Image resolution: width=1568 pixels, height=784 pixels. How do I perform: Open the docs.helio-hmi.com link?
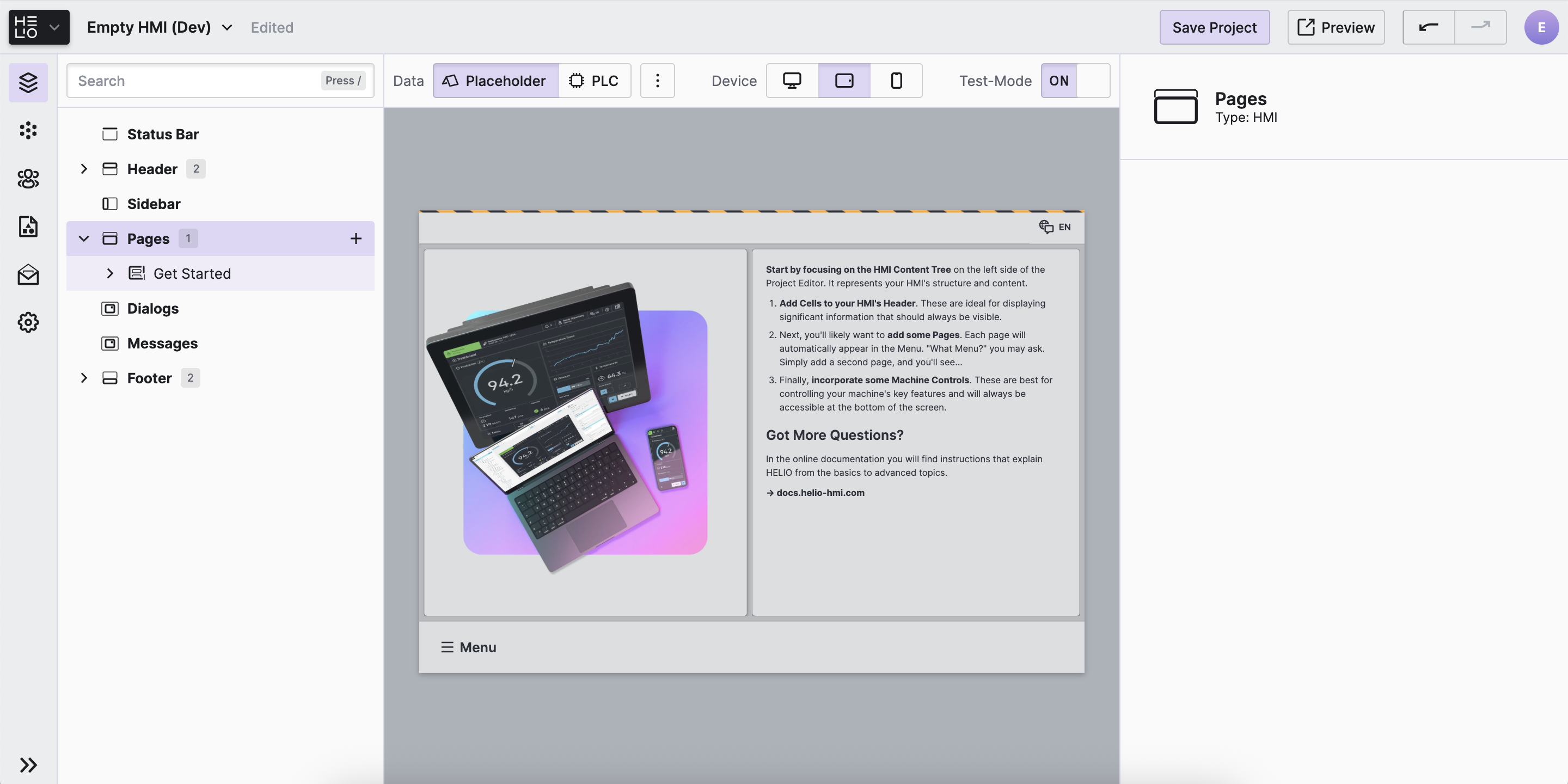(x=819, y=493)
